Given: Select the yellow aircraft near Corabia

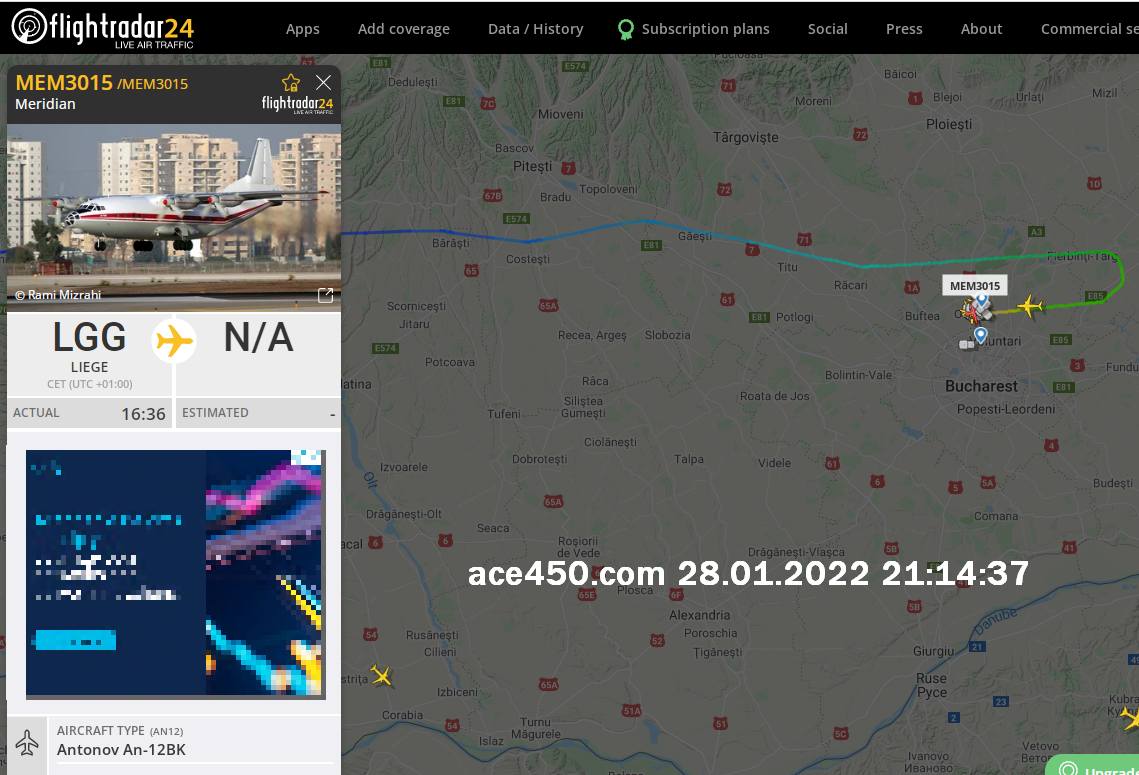Looking at the screenshot, I should click(381, 676).
